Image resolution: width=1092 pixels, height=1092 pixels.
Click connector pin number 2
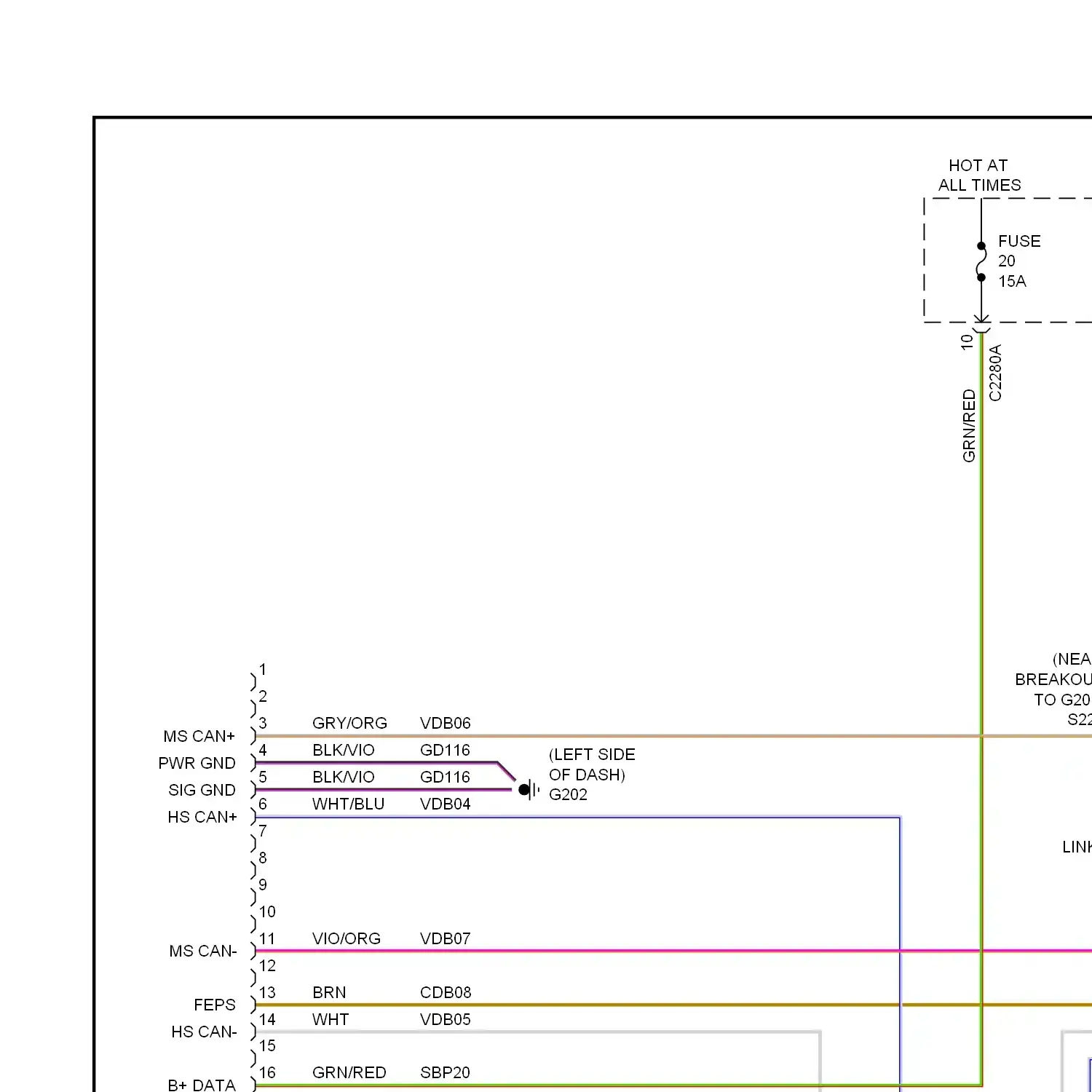point(263,696)
